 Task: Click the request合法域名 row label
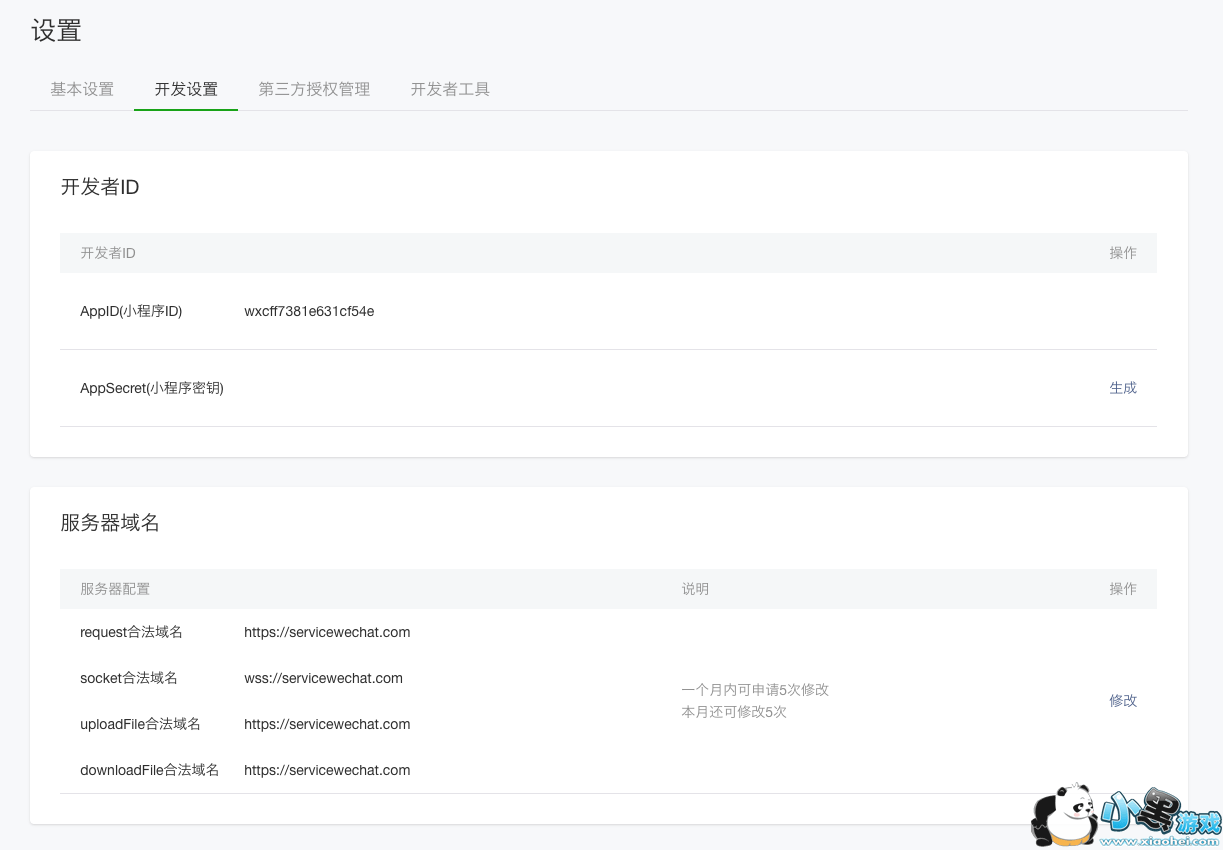click(x=131, y=632)
